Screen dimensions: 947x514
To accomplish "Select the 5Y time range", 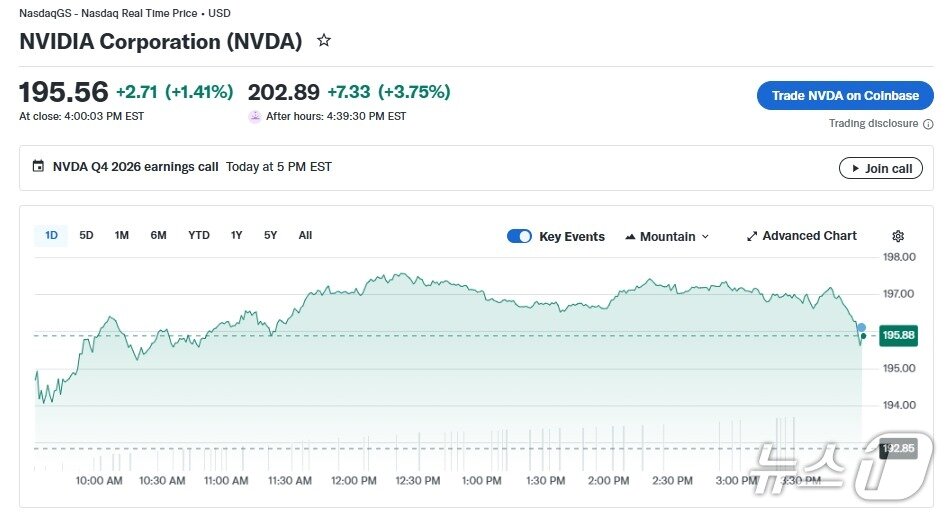I will point(270,235).
